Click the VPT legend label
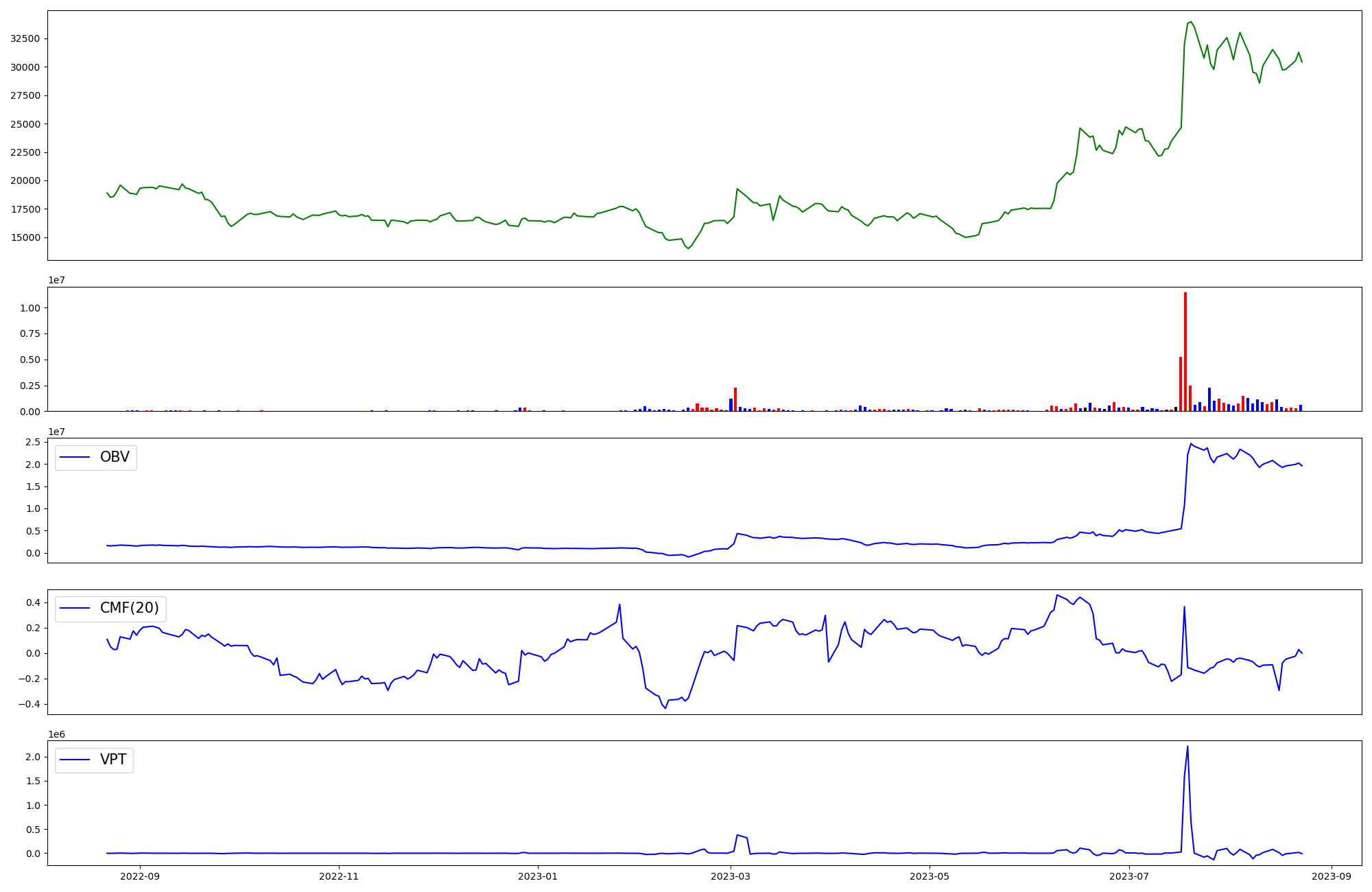 pyautogui.click(x=113, y=760)
